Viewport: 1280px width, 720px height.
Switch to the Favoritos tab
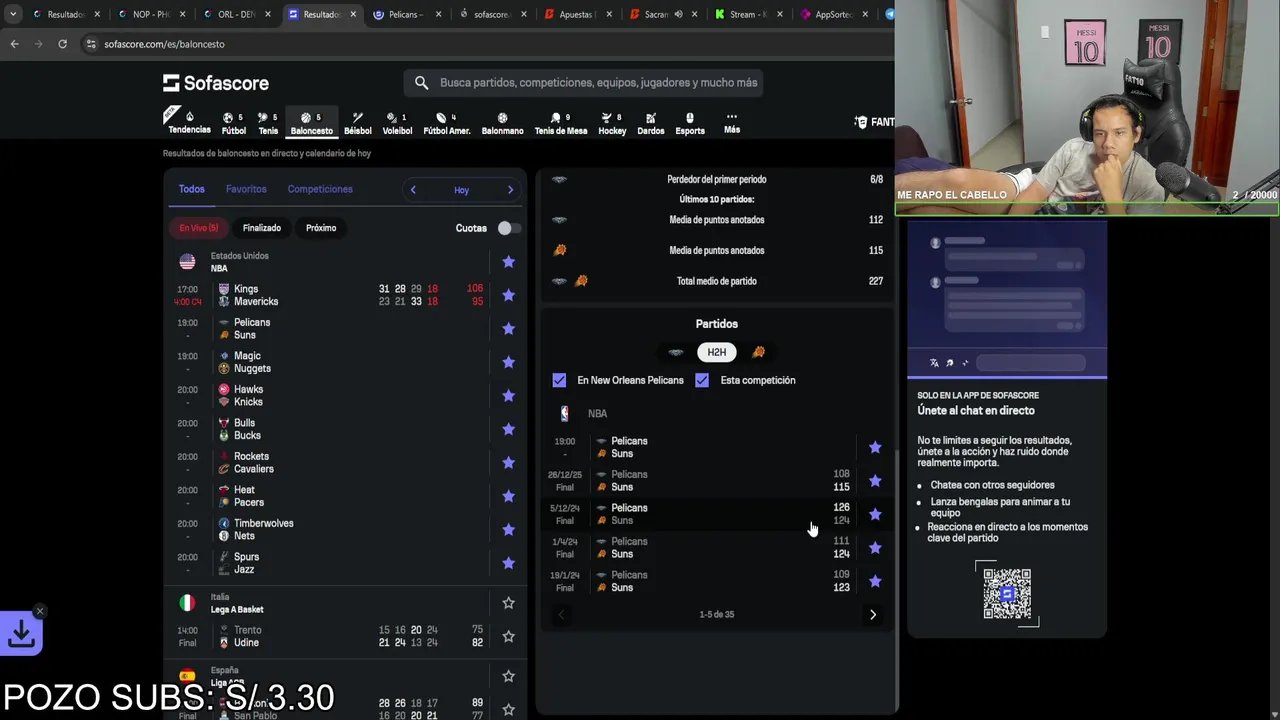[246, 189]
